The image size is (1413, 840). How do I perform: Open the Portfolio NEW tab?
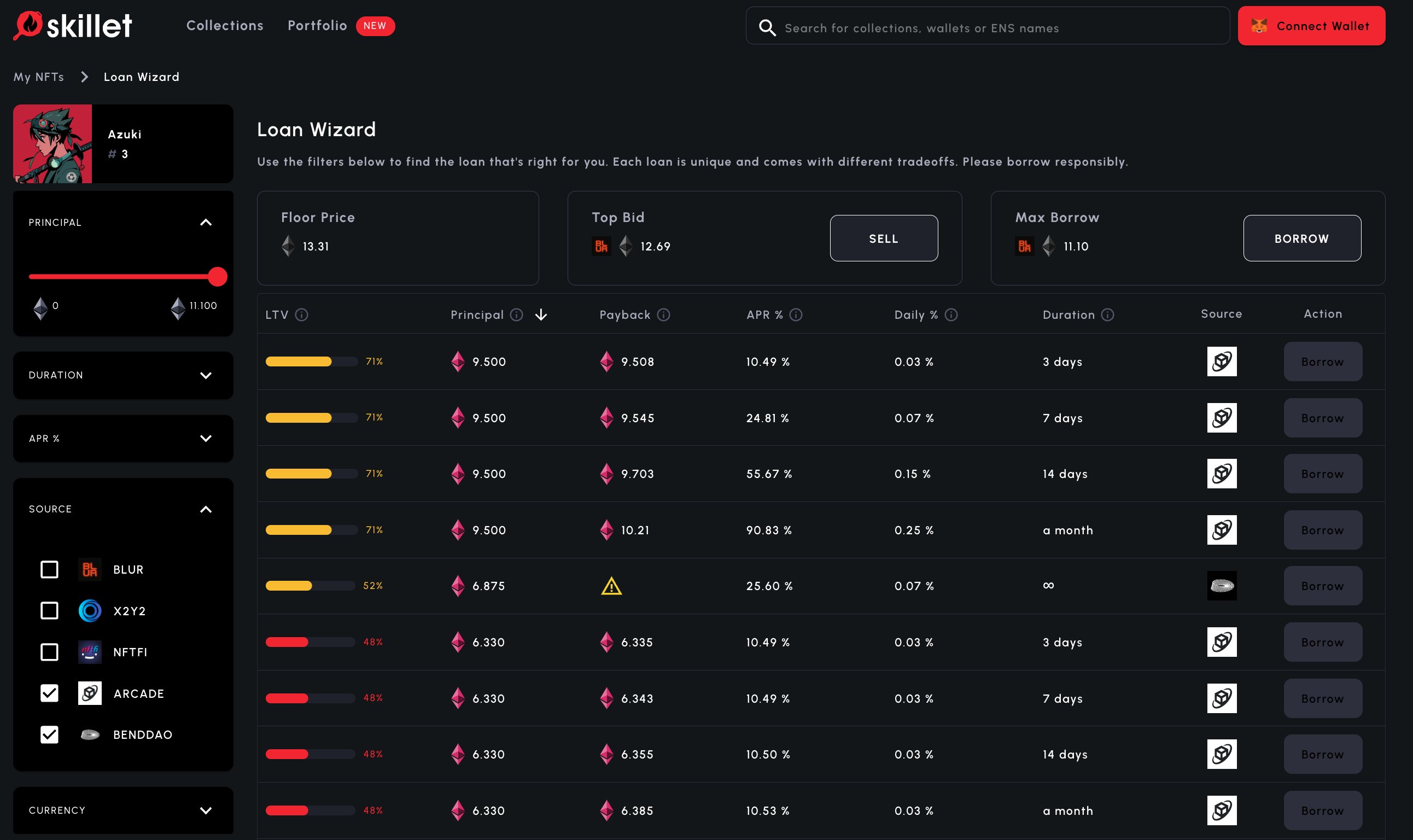(317, 25)
